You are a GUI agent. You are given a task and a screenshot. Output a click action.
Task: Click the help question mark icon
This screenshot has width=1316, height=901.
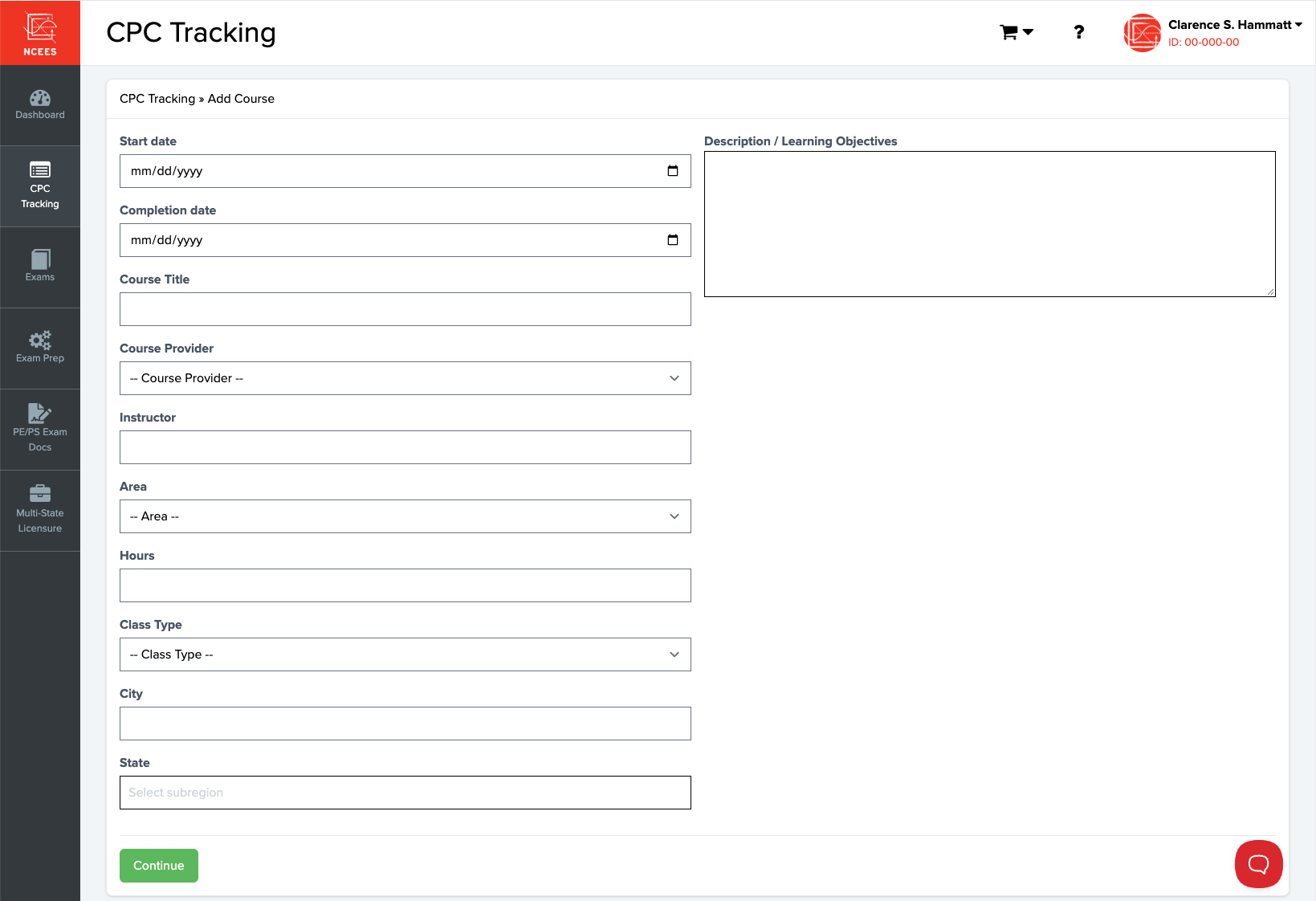coord(1079,32)
